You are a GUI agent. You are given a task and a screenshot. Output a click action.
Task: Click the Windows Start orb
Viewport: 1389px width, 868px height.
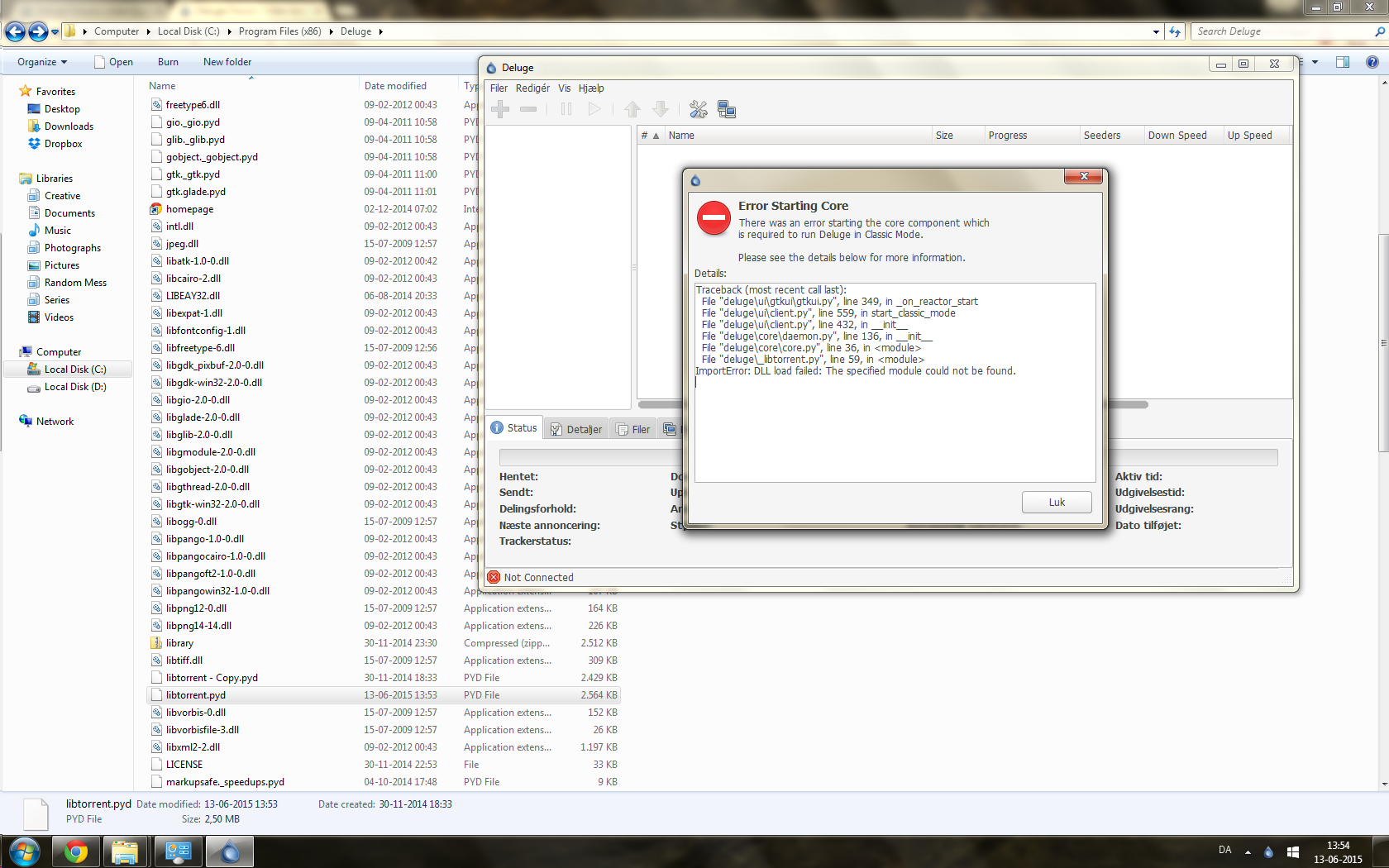[x=23, y=851]
